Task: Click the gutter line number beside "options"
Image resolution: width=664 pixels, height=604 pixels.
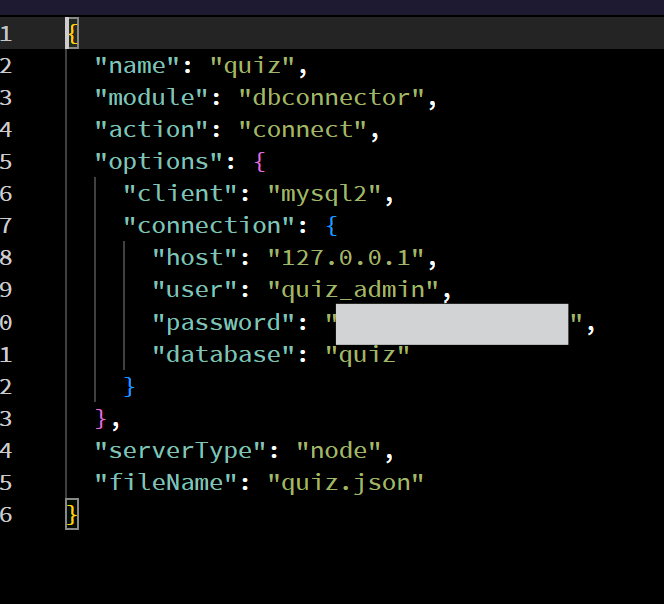Action: [x=6, y=162]
